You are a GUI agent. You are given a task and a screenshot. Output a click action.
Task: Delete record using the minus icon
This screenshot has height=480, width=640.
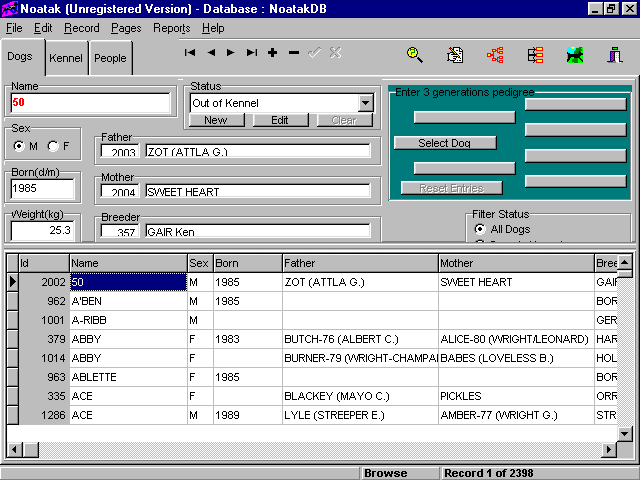pyautogui.click(x=294, y=52)
